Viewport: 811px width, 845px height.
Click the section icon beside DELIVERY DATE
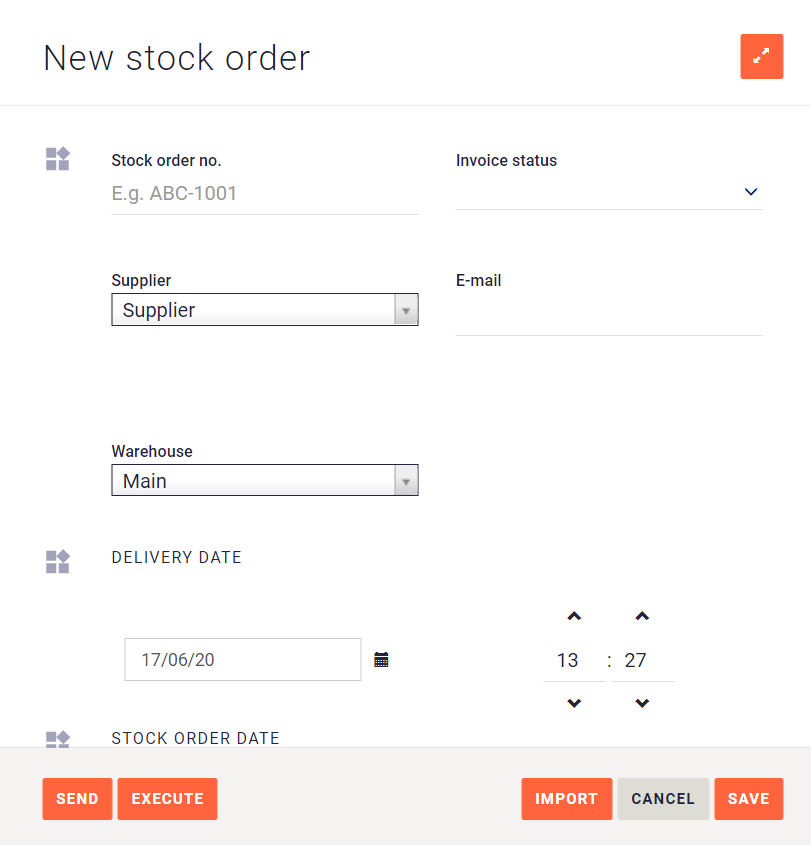[57, 561]
